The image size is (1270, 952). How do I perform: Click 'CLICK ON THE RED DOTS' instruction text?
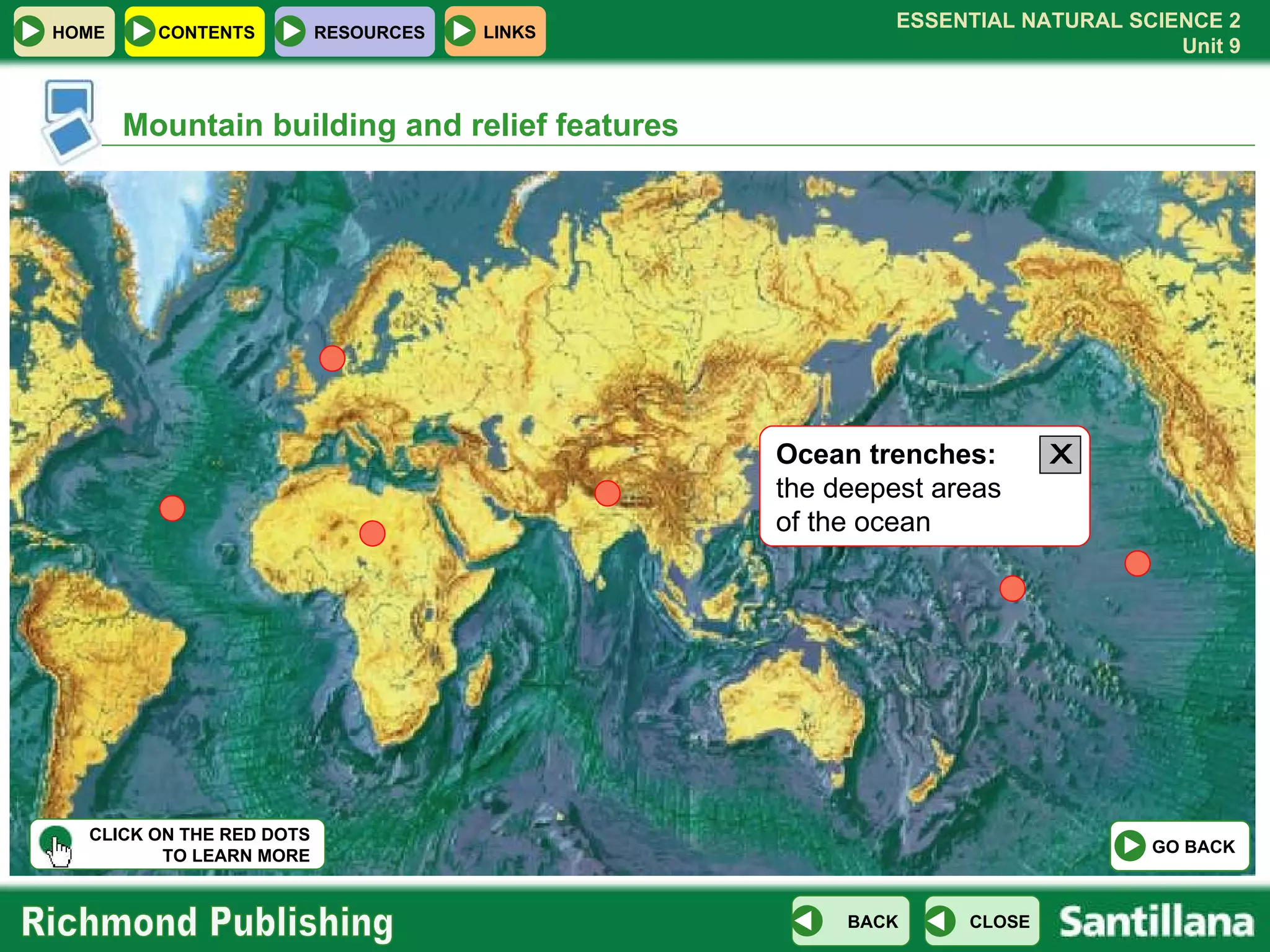click(199, 834)
